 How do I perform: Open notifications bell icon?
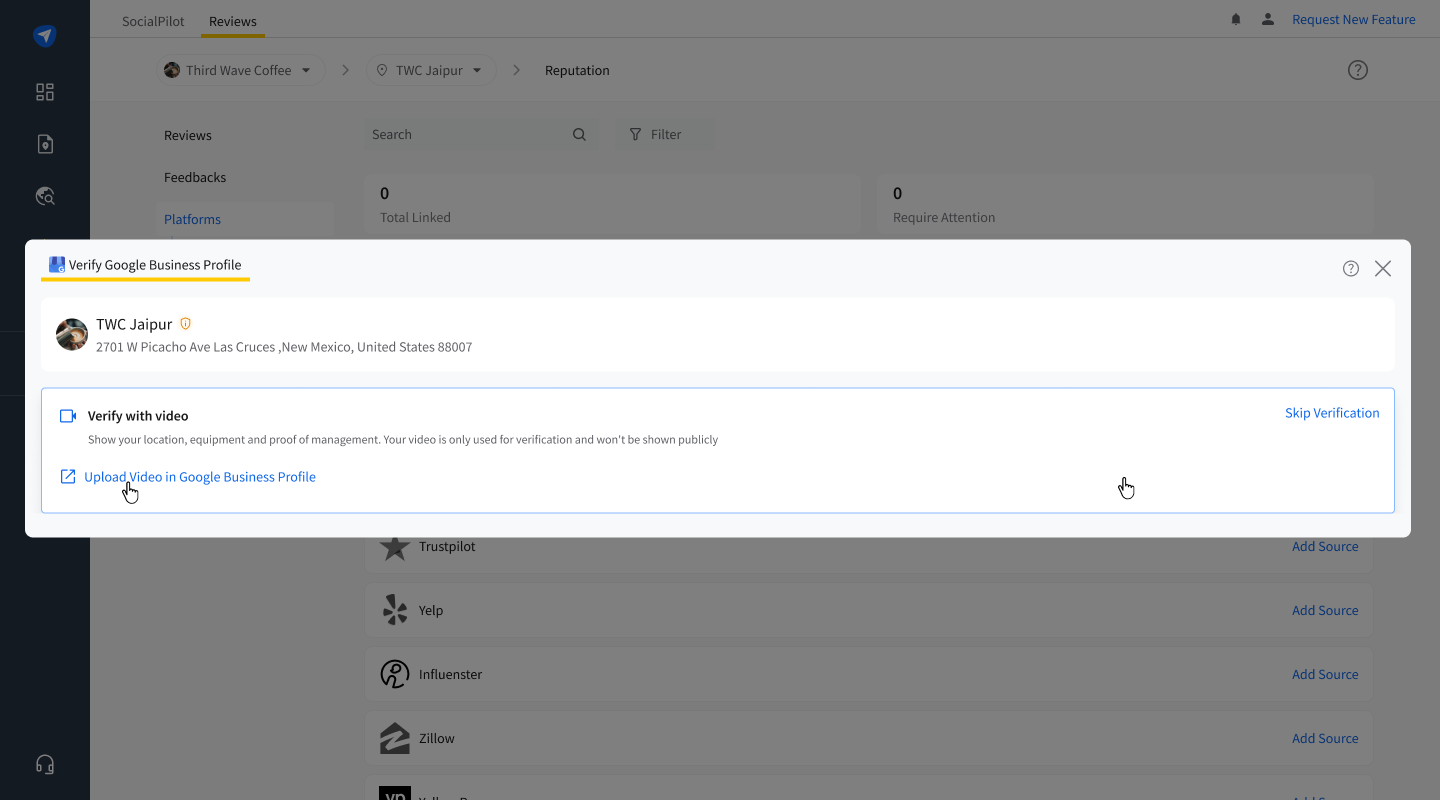(1236, 19)
